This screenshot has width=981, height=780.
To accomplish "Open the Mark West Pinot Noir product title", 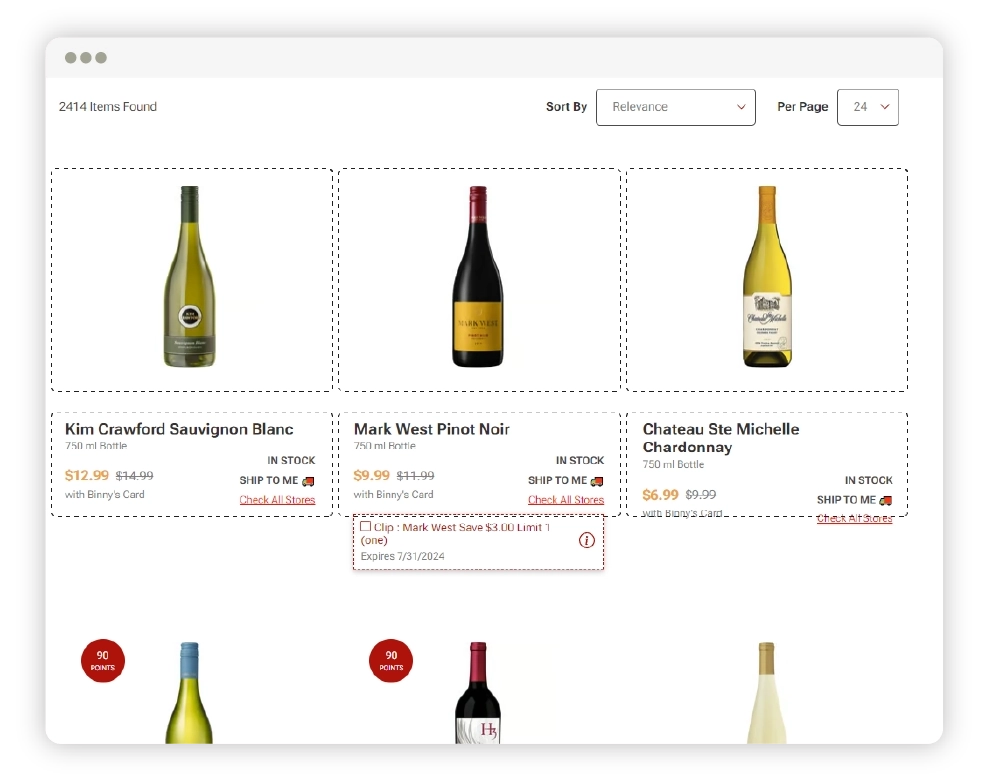I will point(431,429).
